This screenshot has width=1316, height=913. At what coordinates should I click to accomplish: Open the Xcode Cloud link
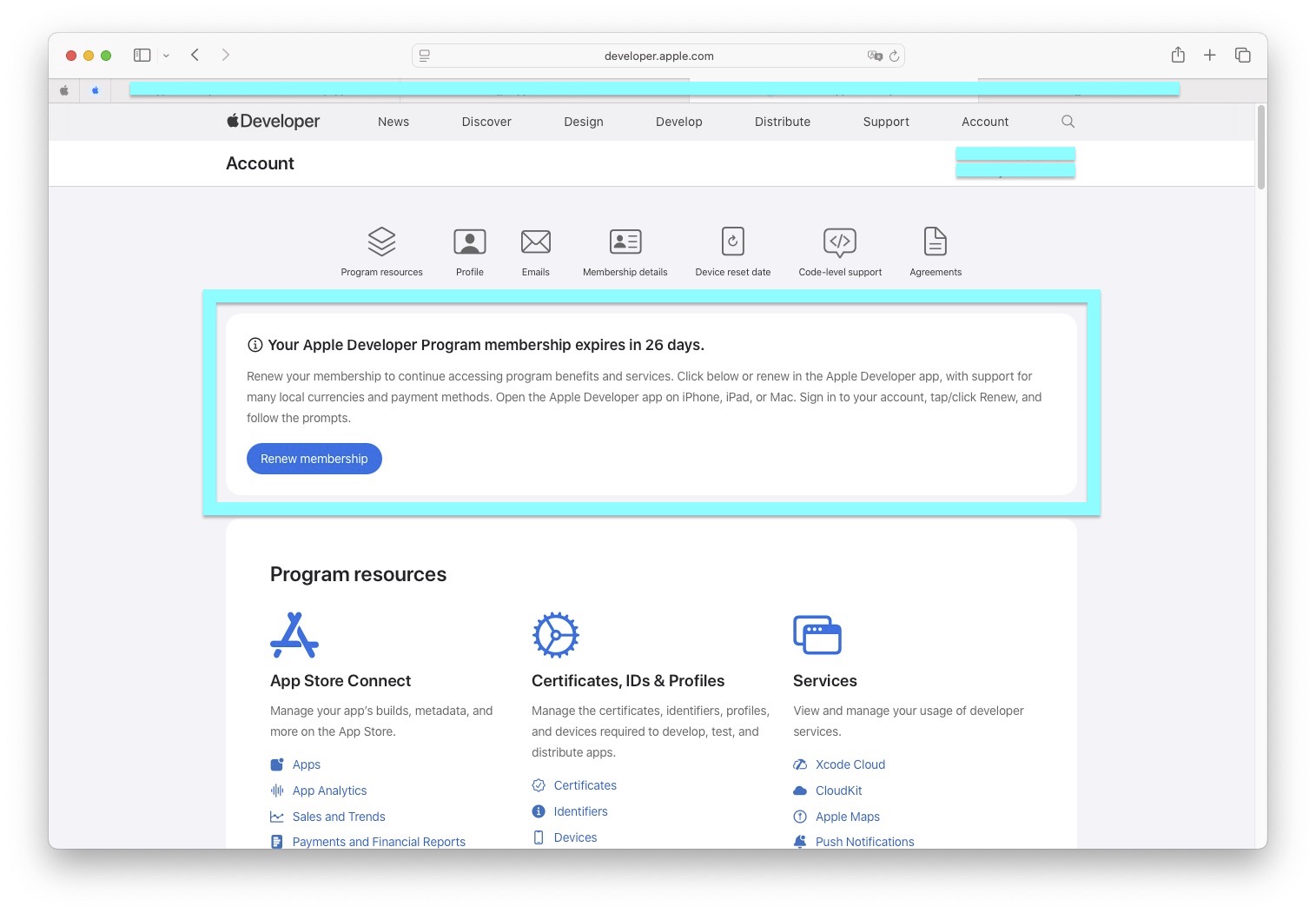pos(850,764)
